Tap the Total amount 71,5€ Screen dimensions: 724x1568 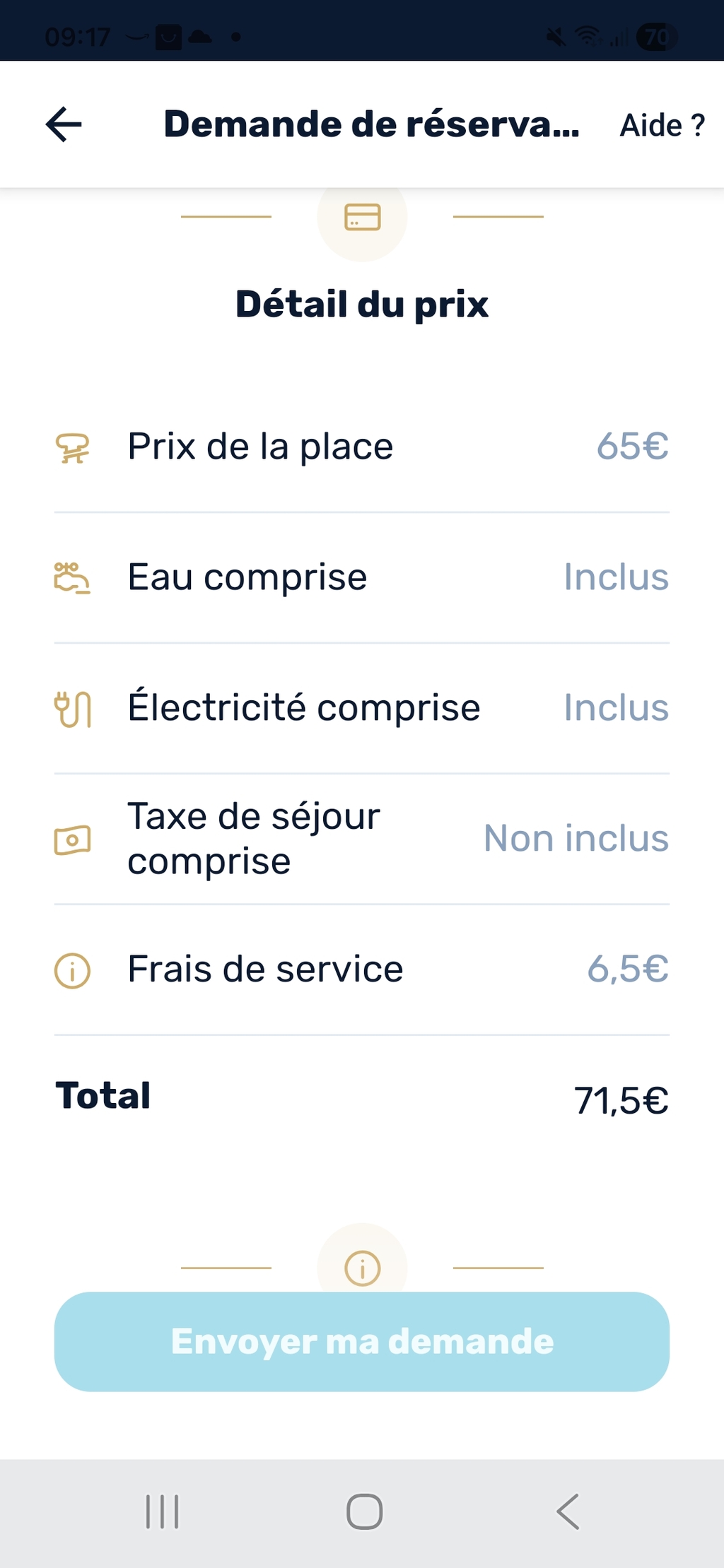(x=621, y=1100)
